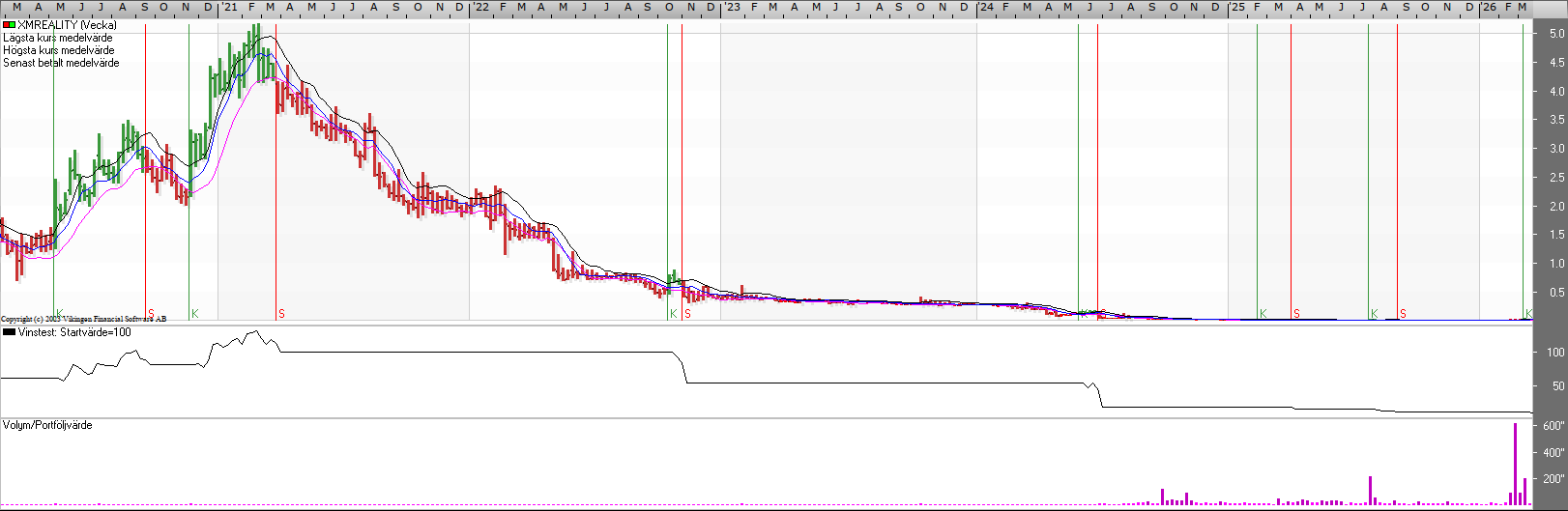This screenshot has height=511, width=1568.
Task: Click the Vikingen Financial Software copyright text
Action: (83, 319)
